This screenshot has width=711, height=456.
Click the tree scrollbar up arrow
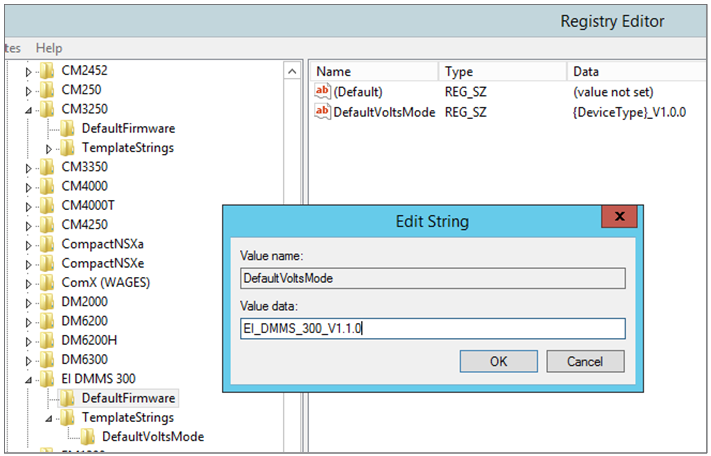point(292,71)
